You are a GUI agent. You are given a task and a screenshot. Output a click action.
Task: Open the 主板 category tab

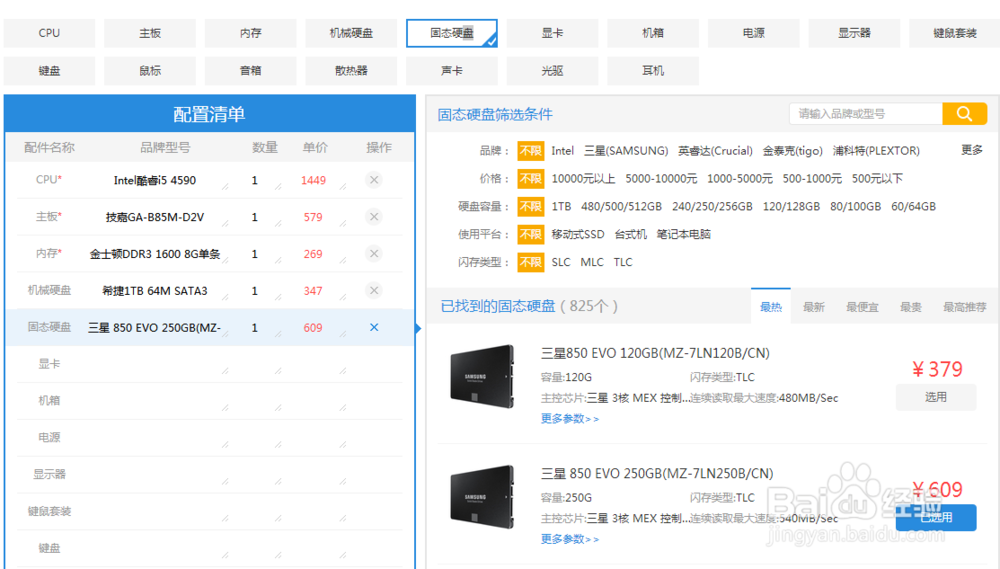click(150, 33)
